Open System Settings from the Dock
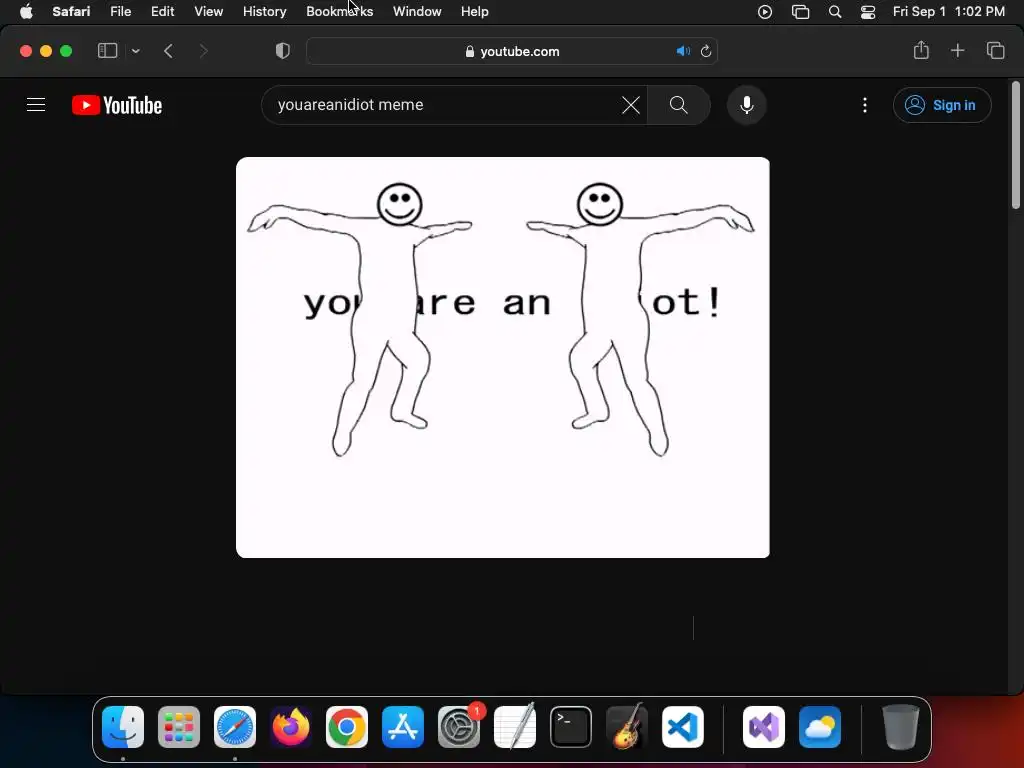Screen dimensions: 1024x768 pyautogui.click(x=459, y=727)
